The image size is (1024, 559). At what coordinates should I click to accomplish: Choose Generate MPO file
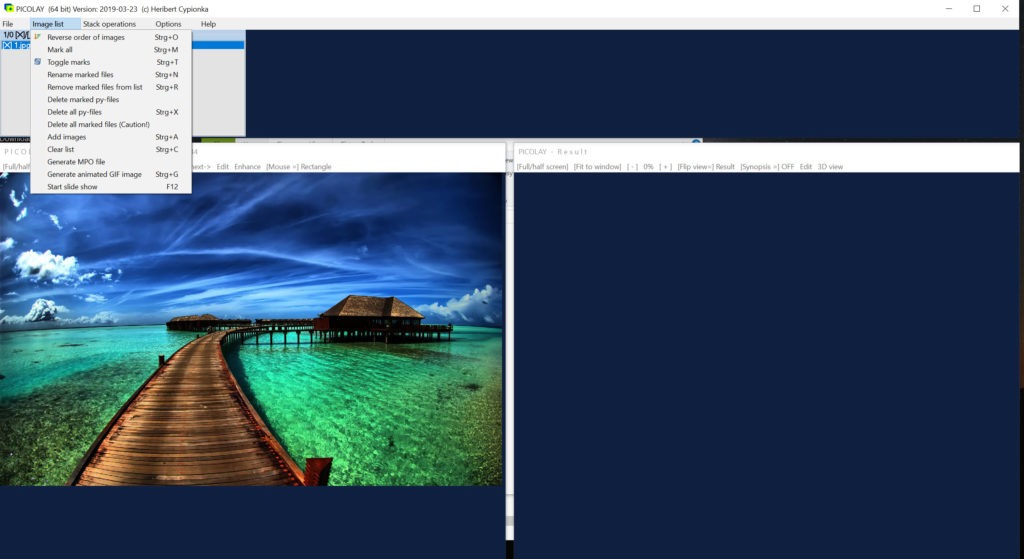click(x=111, y=161)
